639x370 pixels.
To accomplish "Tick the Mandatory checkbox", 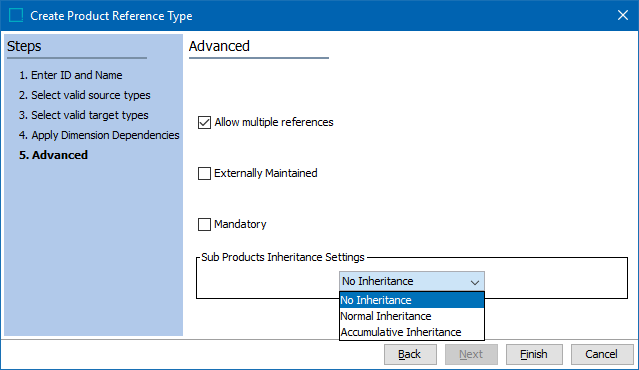I will pyautogui.click(x=204, y=224).
